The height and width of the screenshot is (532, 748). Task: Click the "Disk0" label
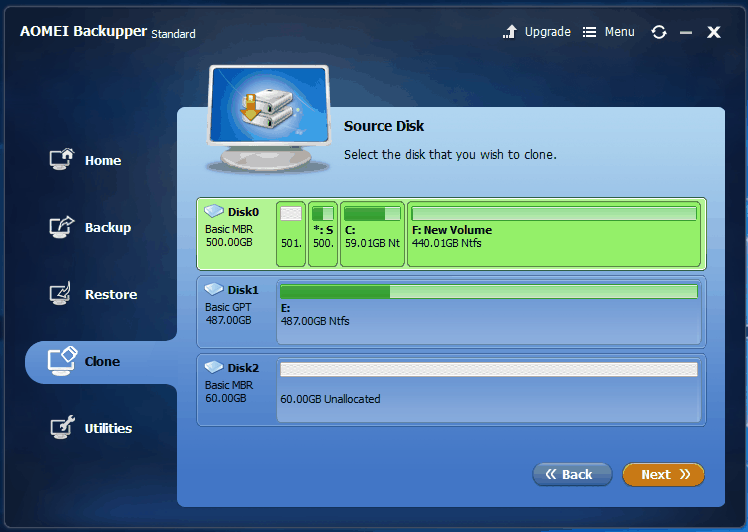[x=243, y=212]
